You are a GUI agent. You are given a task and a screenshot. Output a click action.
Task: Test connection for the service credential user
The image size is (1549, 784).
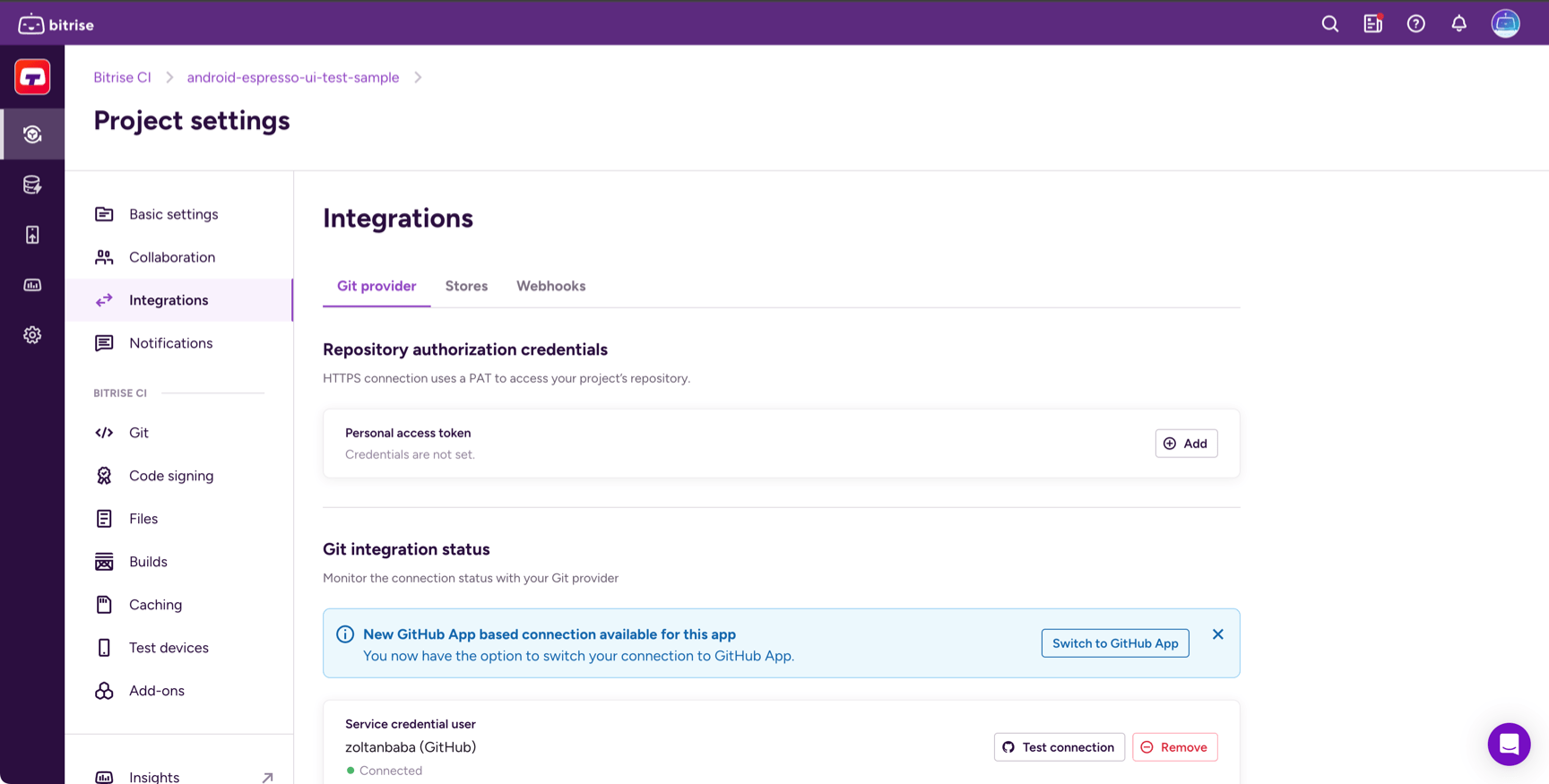tap(1059, 747)
